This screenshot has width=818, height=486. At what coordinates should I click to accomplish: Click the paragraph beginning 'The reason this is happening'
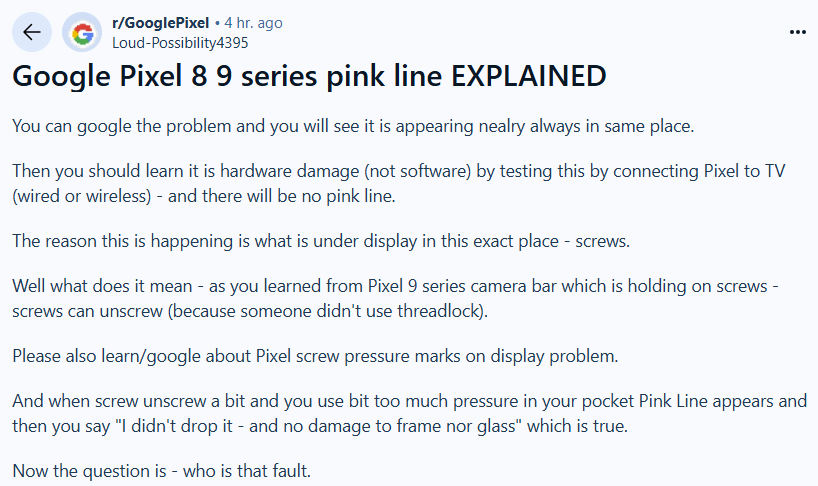321,241
